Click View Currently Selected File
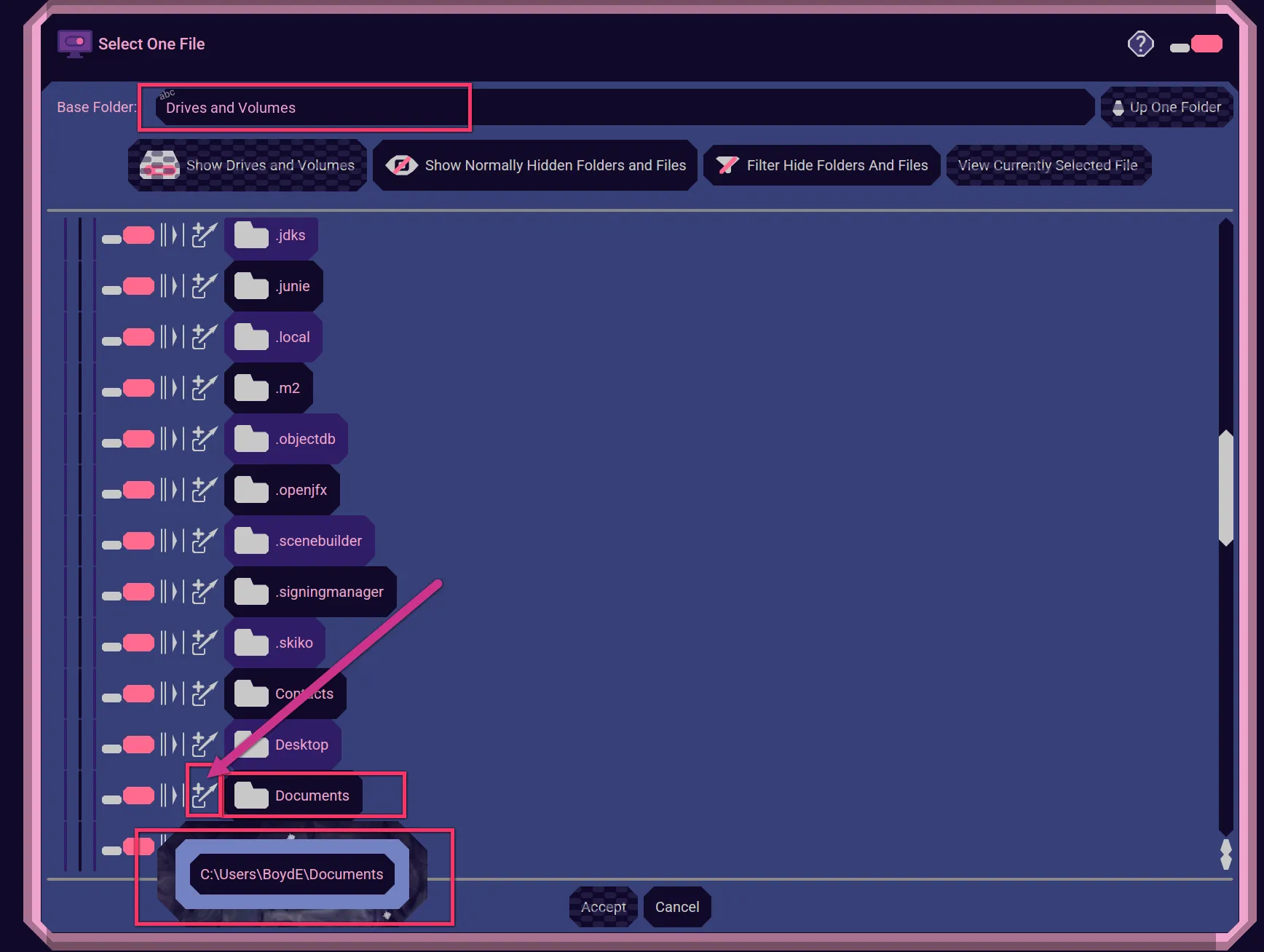The image size is (1264, 952). click(1048, 165)
